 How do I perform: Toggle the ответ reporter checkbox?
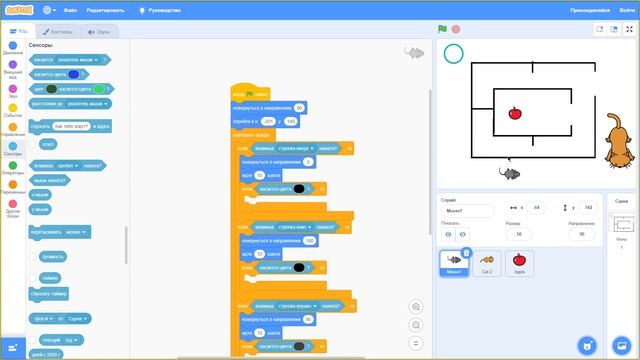[x=33, y=144]
